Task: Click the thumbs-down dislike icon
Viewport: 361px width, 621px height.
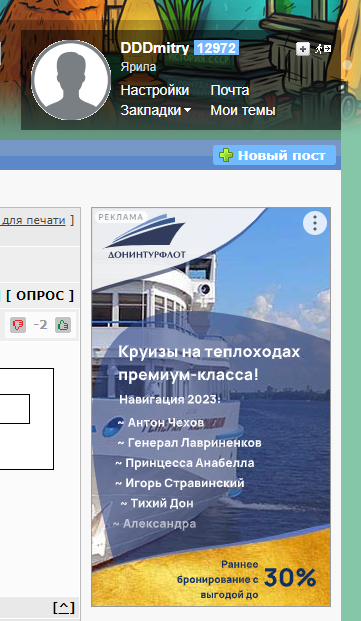Action: (18, 325)
